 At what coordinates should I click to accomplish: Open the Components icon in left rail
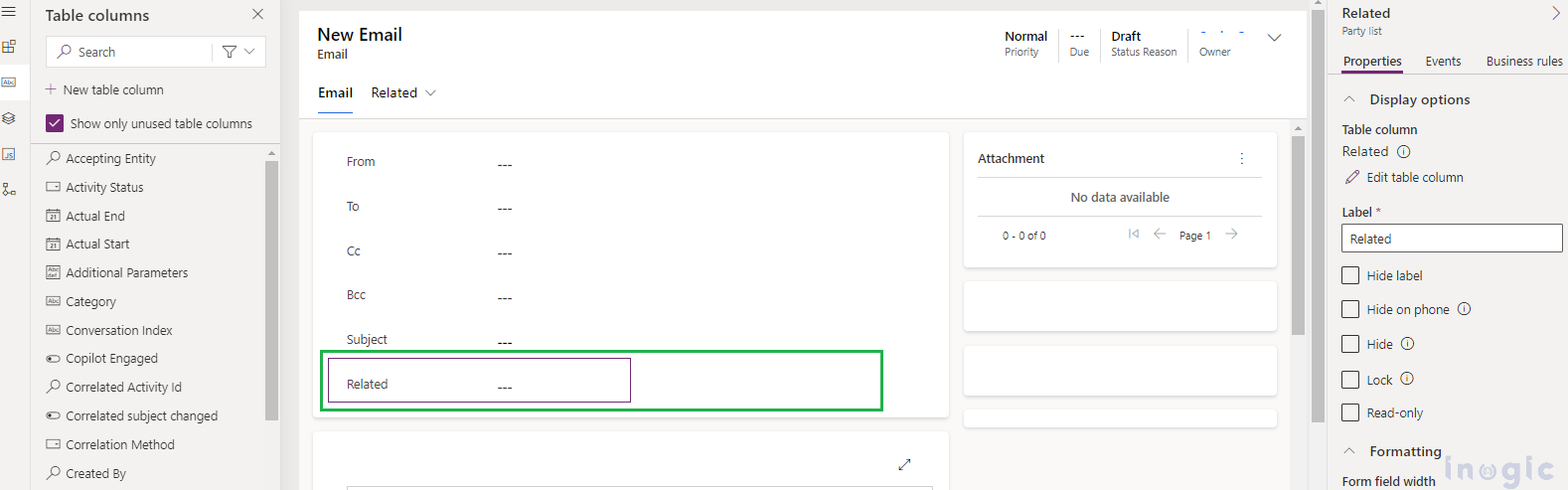[x=9, y=47]
